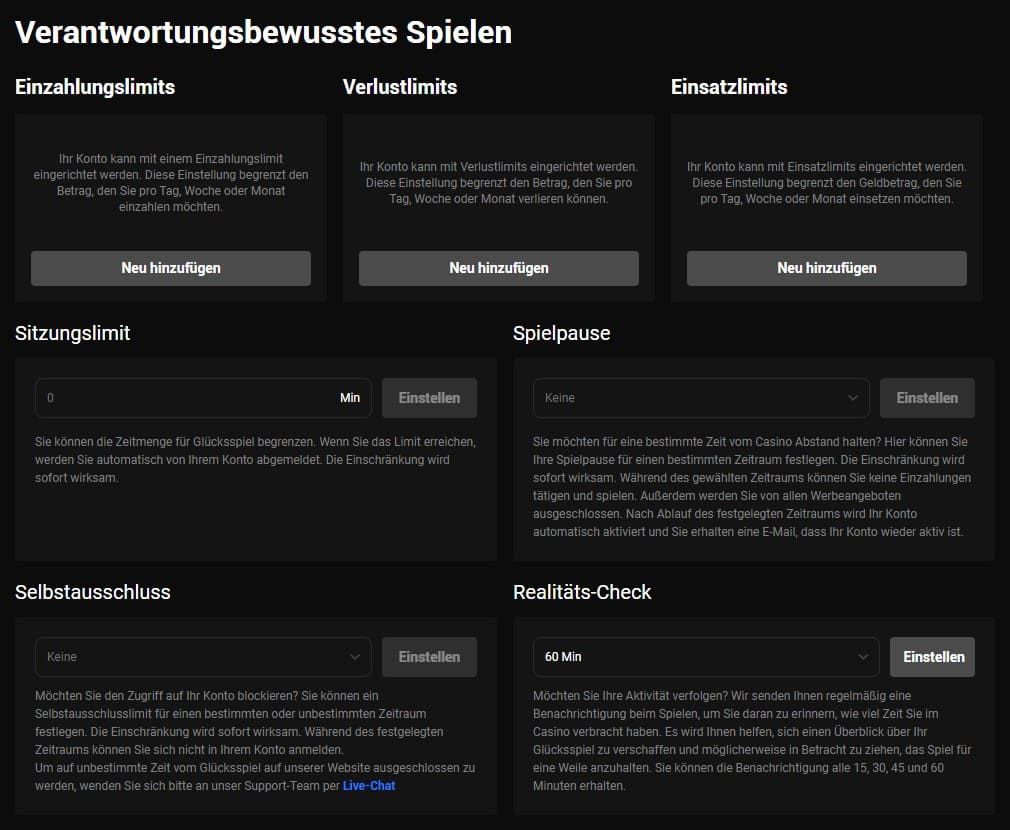The height and width of the screenshot is (830, 1010).
Task: Expand the Selbstausschluss selection via its chevron
Action: [355, 657]
